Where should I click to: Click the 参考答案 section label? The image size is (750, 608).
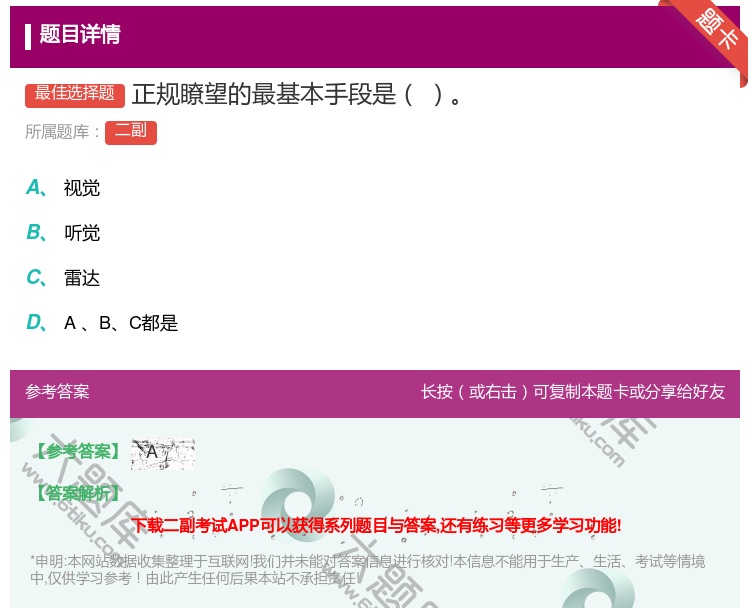pyautogui.click(x=57, y=392)
